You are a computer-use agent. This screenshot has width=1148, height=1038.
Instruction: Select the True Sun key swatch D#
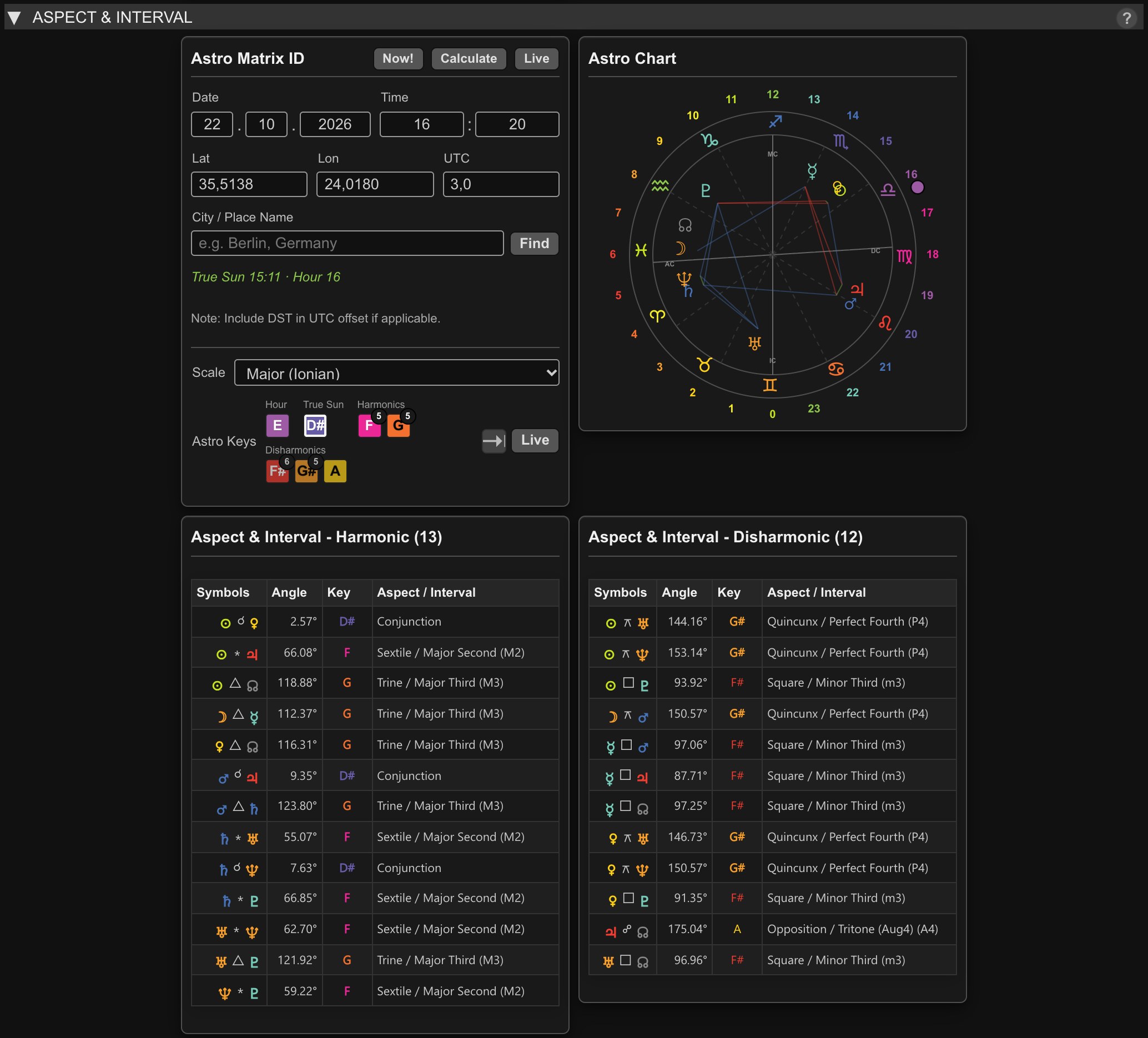pos(315,425)
